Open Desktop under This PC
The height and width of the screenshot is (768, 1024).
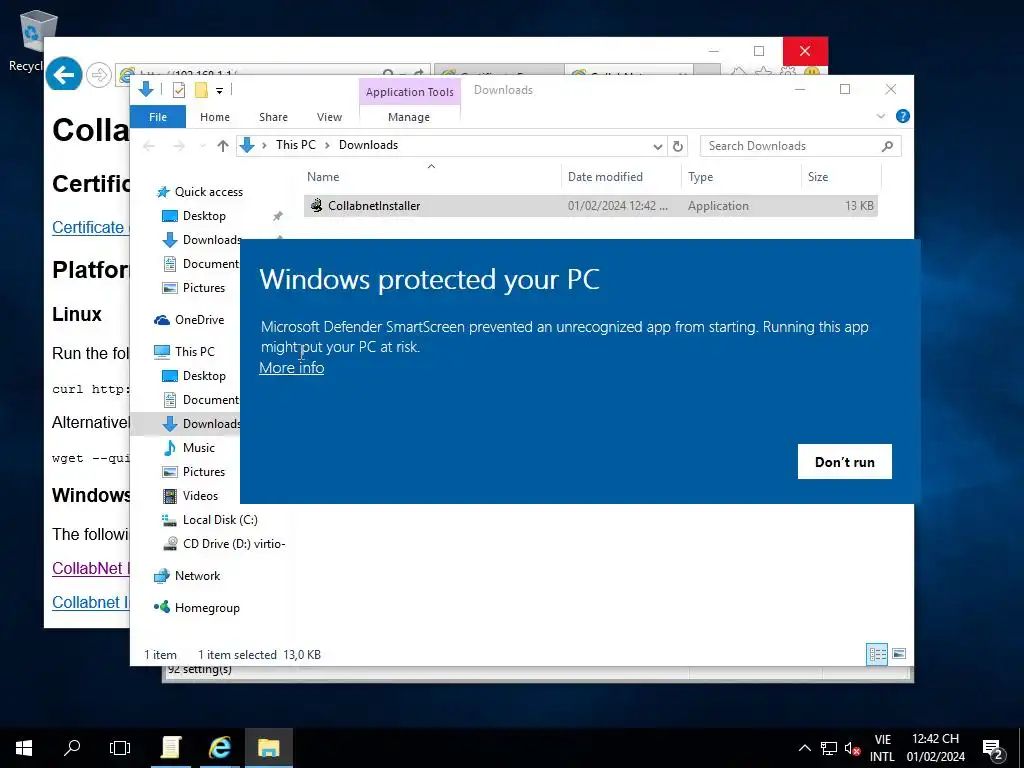point(204,376)
